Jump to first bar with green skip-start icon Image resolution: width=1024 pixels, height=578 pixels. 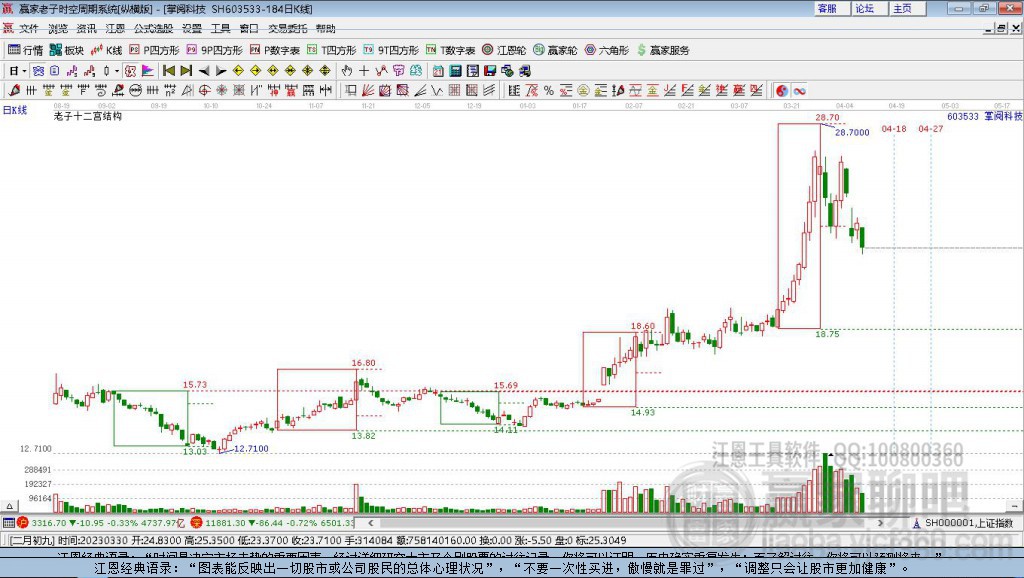pos(168,71)
